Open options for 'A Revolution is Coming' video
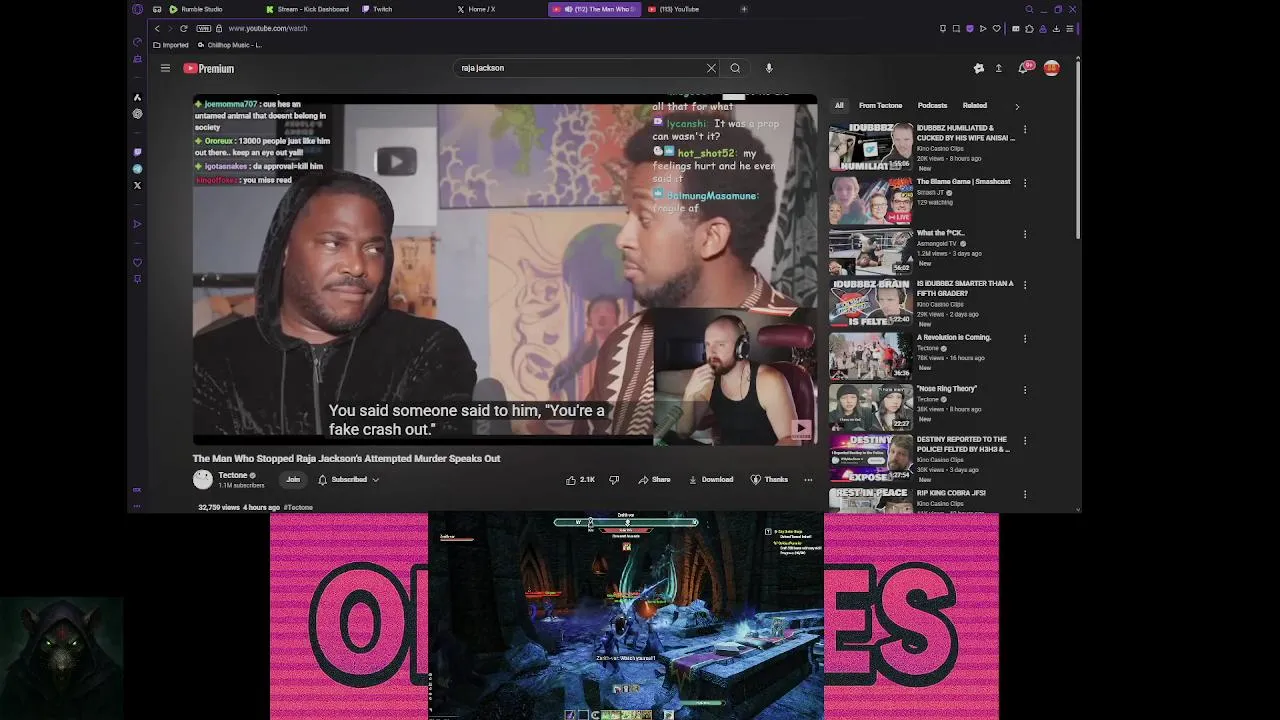 (x=1025, y=339)
